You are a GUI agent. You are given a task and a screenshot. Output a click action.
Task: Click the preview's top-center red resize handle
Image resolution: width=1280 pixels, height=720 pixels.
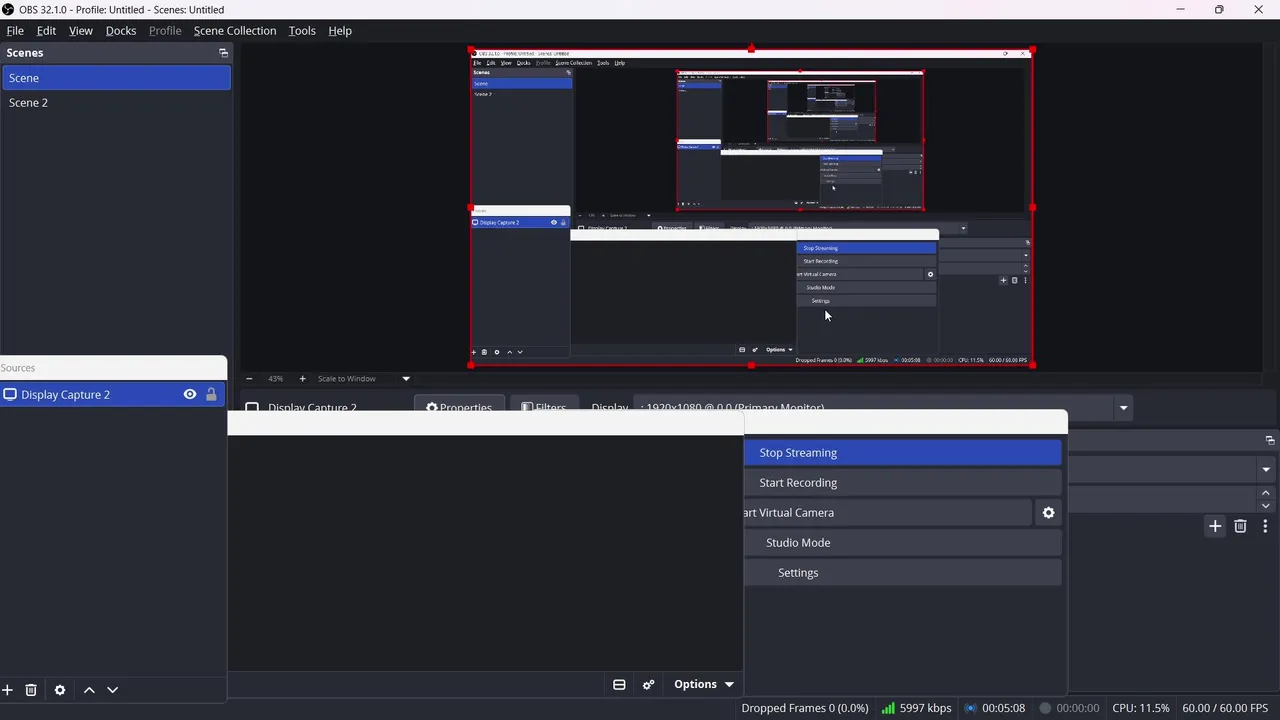click(x=751, y=49)
